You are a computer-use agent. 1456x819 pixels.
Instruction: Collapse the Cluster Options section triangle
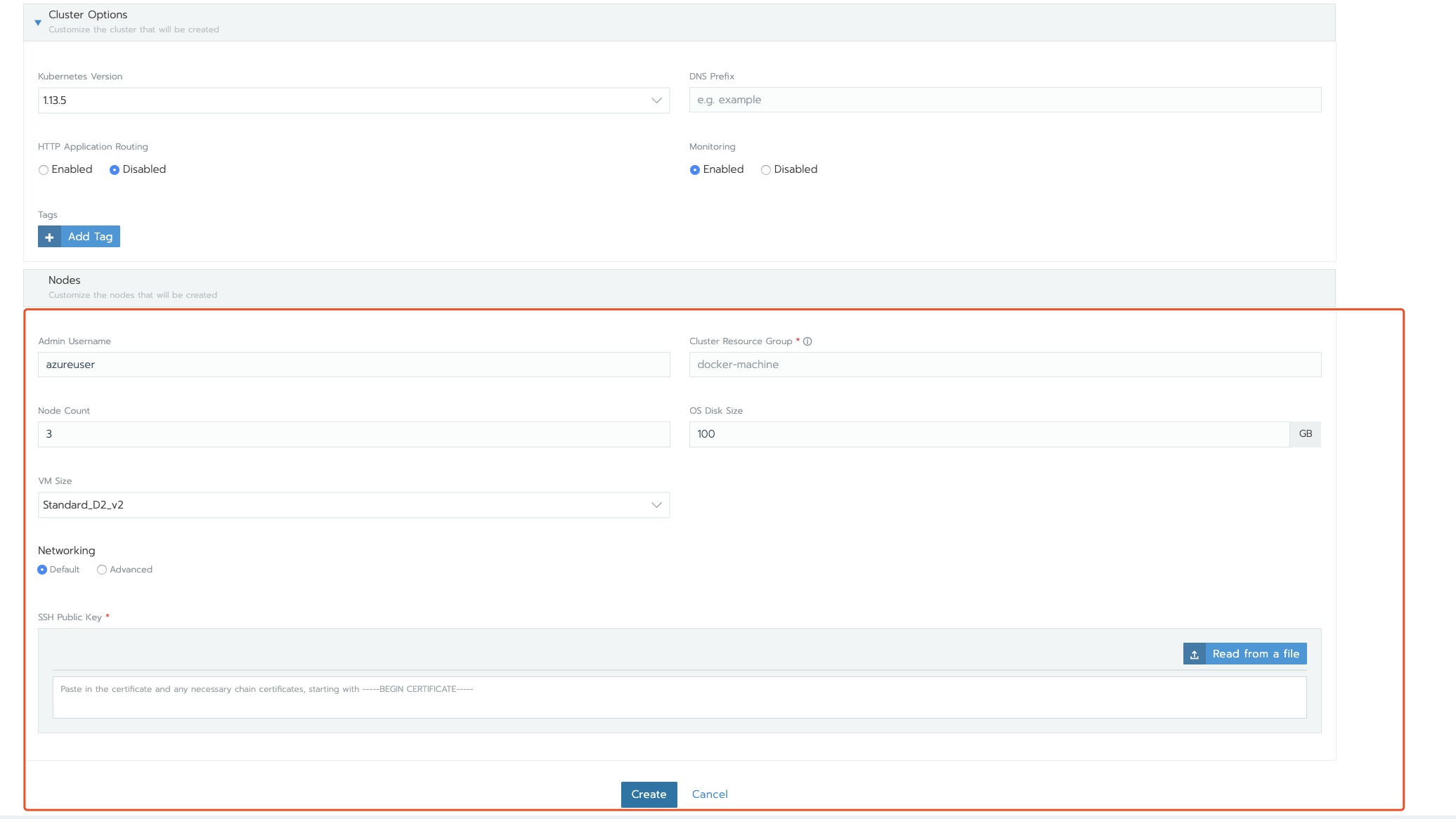coord(38,22)
